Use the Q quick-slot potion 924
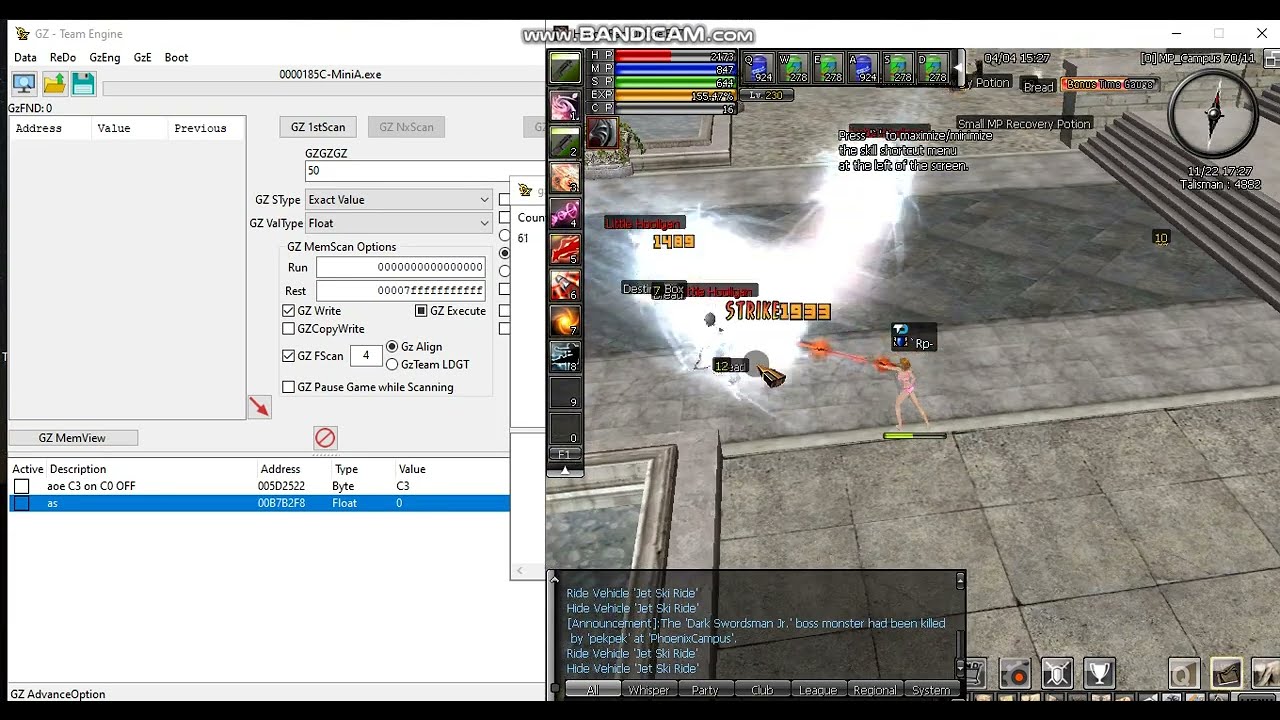The width and height of the screenshot is (1280, 720). pyautogui.click(x=758, y=68)
